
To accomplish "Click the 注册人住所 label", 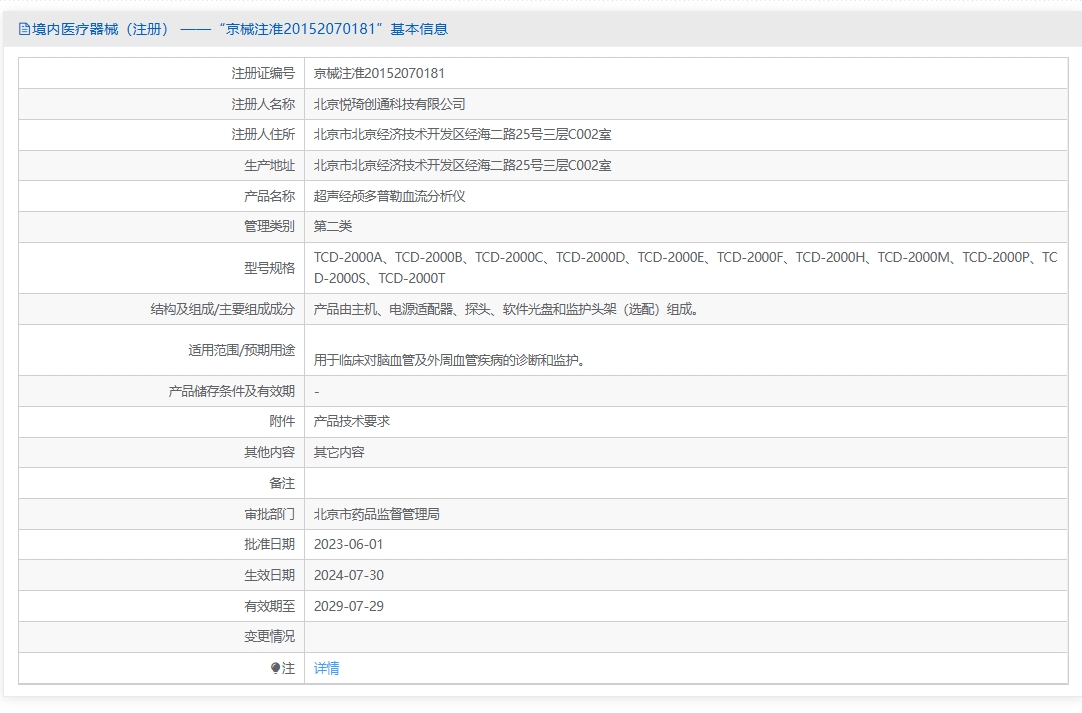I will [x=263, y=135].
